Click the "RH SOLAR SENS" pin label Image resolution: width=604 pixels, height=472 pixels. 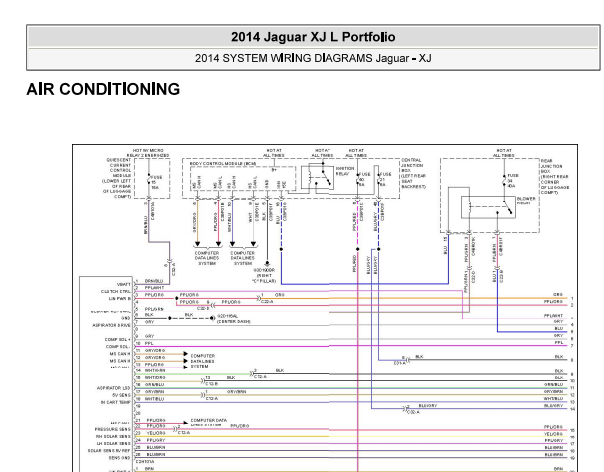click(x=113, y=437)
